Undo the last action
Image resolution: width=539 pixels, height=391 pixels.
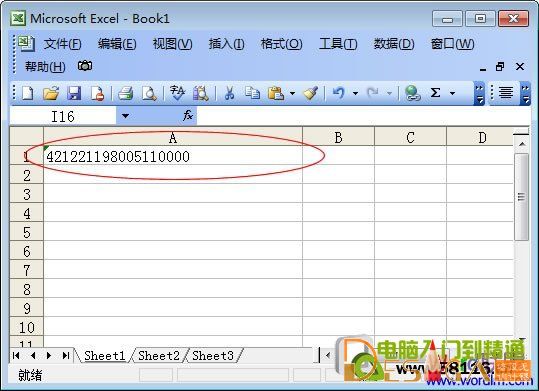tap(339, 93)
